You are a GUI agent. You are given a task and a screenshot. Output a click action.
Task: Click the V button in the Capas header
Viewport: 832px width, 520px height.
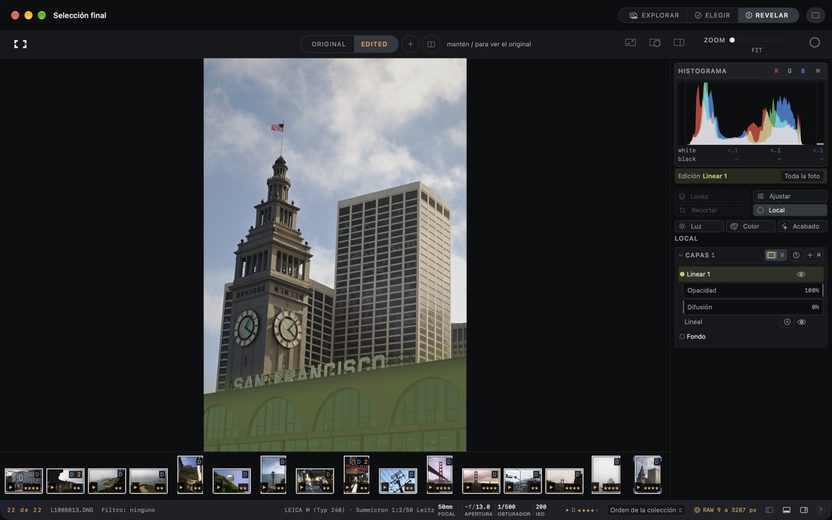(x=782, y=255)
